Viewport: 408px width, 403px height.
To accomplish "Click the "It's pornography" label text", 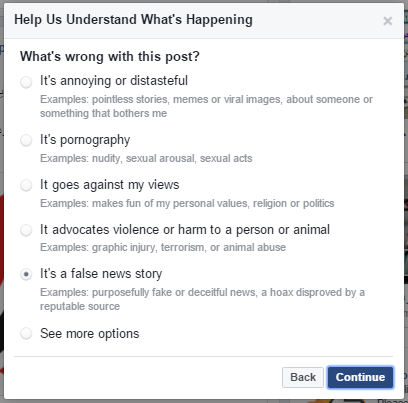I will pyautogui.click(x=85, y=140).
